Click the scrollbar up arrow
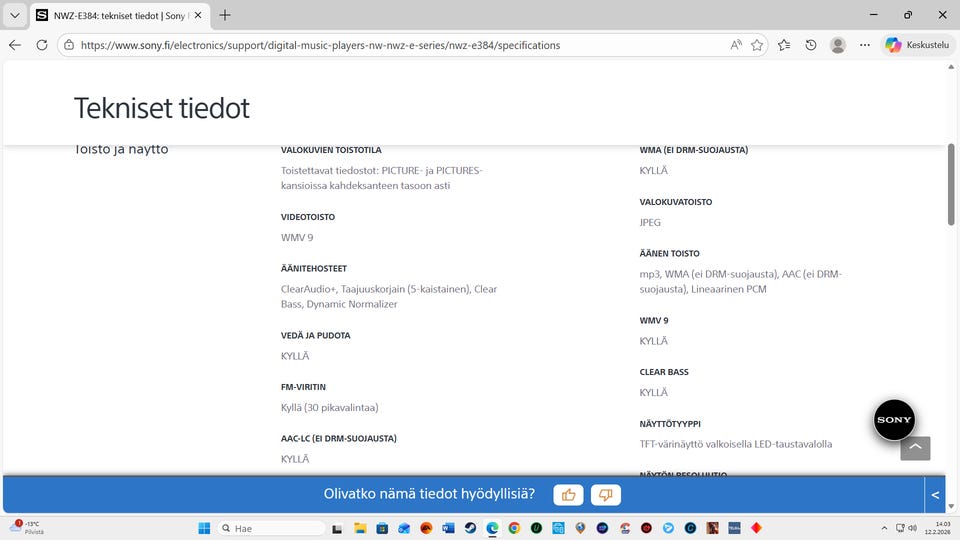The height and width of the screenshot is (540, 960). (x=951, y=67)
